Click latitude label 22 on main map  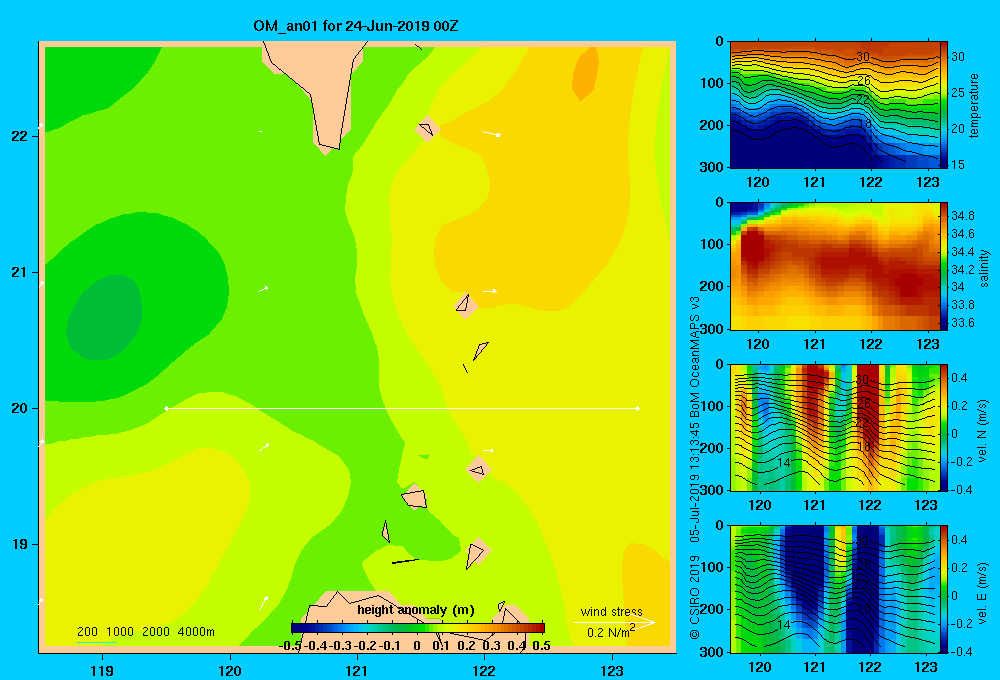[20, 136]
